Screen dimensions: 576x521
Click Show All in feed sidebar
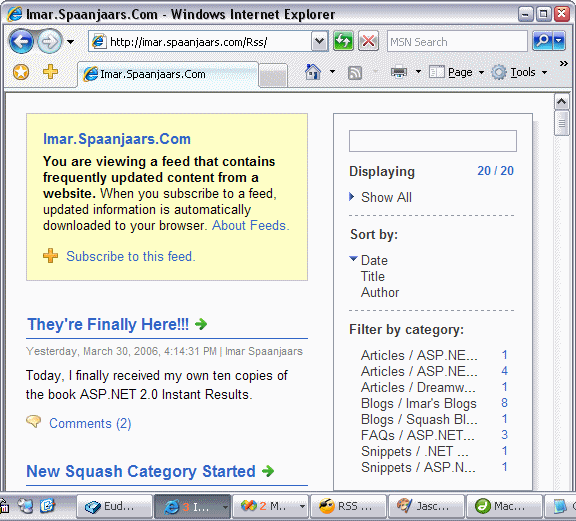click(x=386, y=197)
